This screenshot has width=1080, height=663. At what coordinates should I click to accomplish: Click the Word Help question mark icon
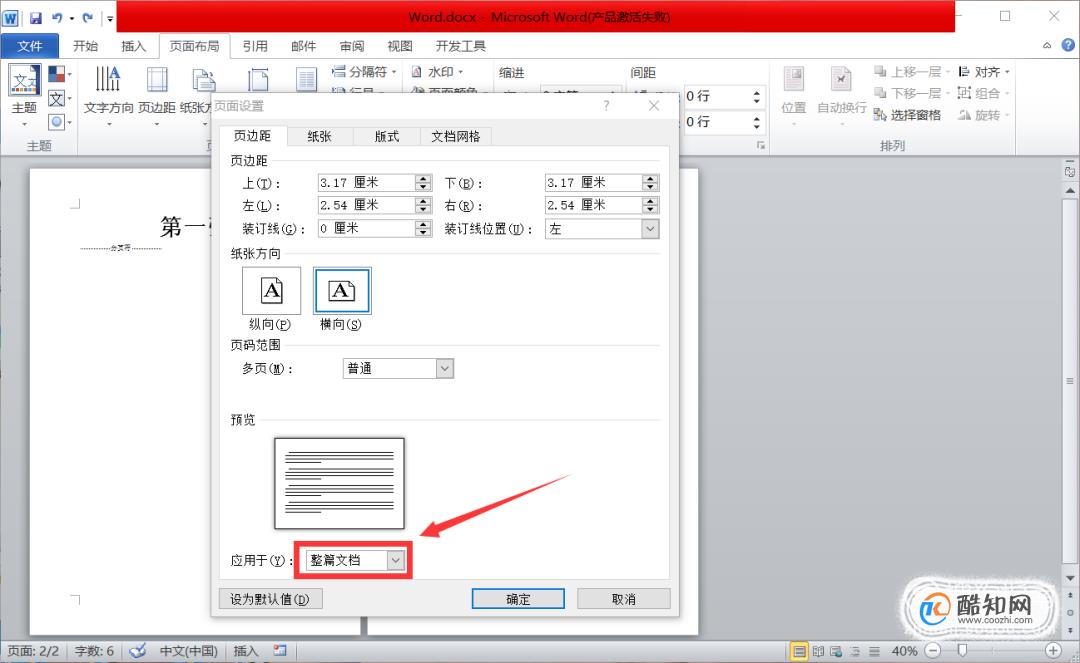[x=1068, y=45]
